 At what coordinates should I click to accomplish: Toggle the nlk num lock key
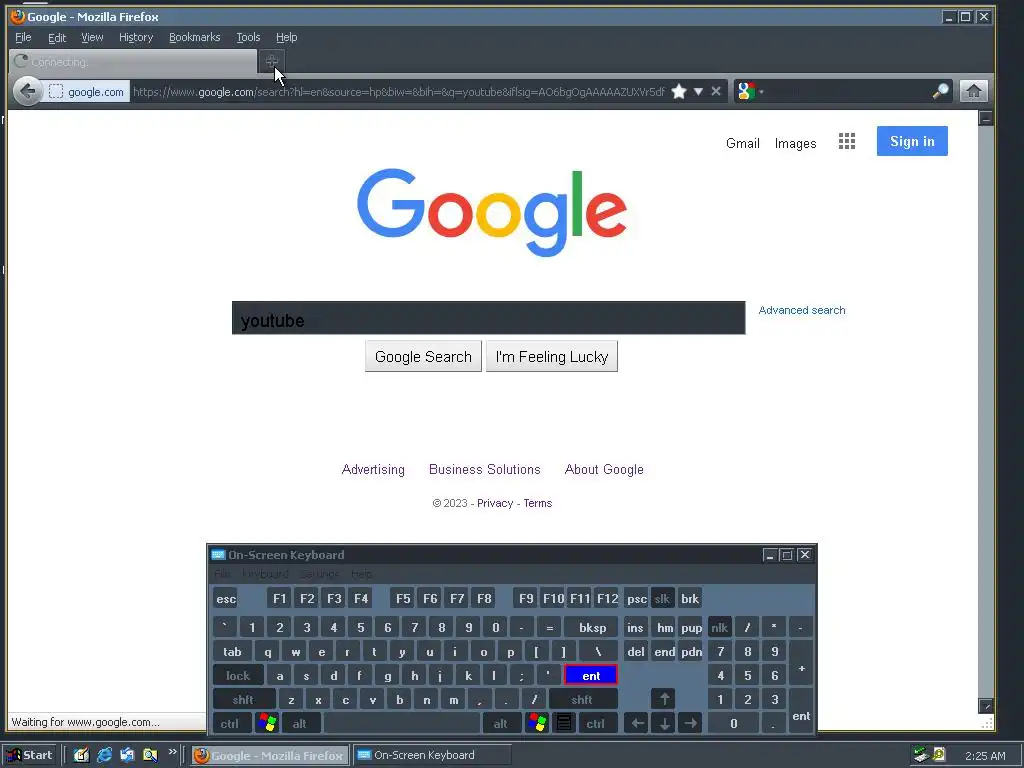720,628
